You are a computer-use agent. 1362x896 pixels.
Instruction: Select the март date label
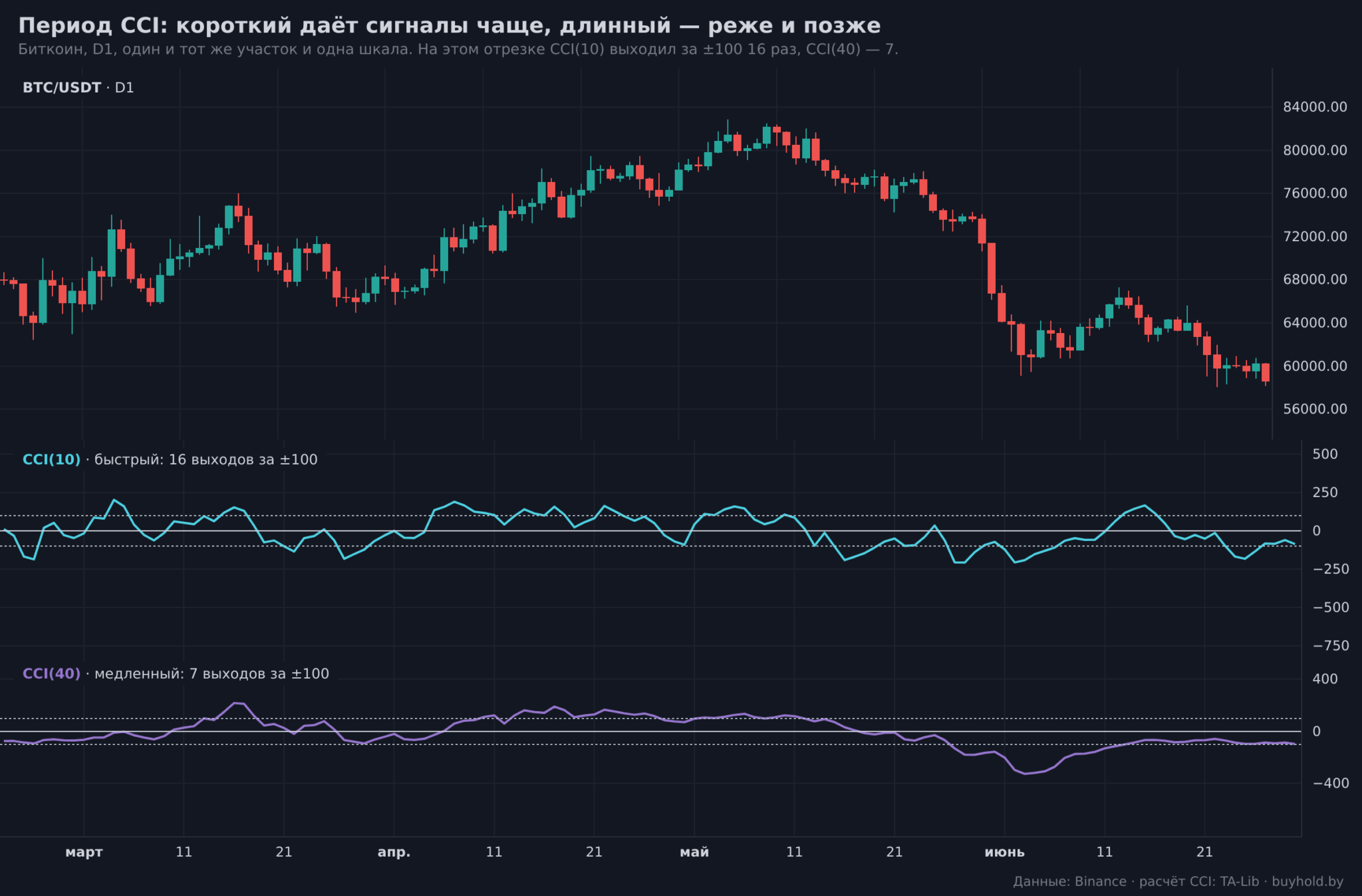tap(84, 852)
